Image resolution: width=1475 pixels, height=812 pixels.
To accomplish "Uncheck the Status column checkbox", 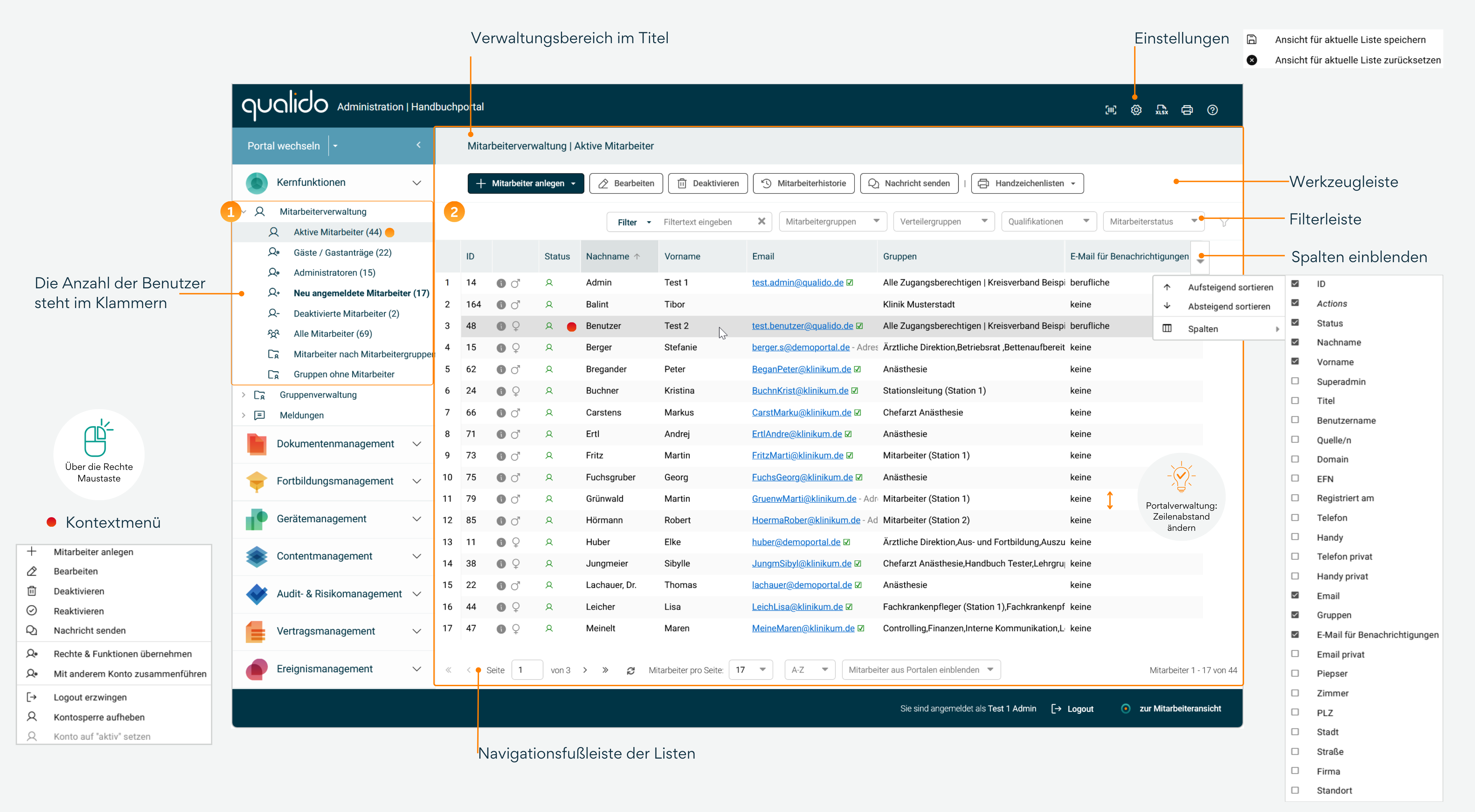I will click(x=1295, y=323).
